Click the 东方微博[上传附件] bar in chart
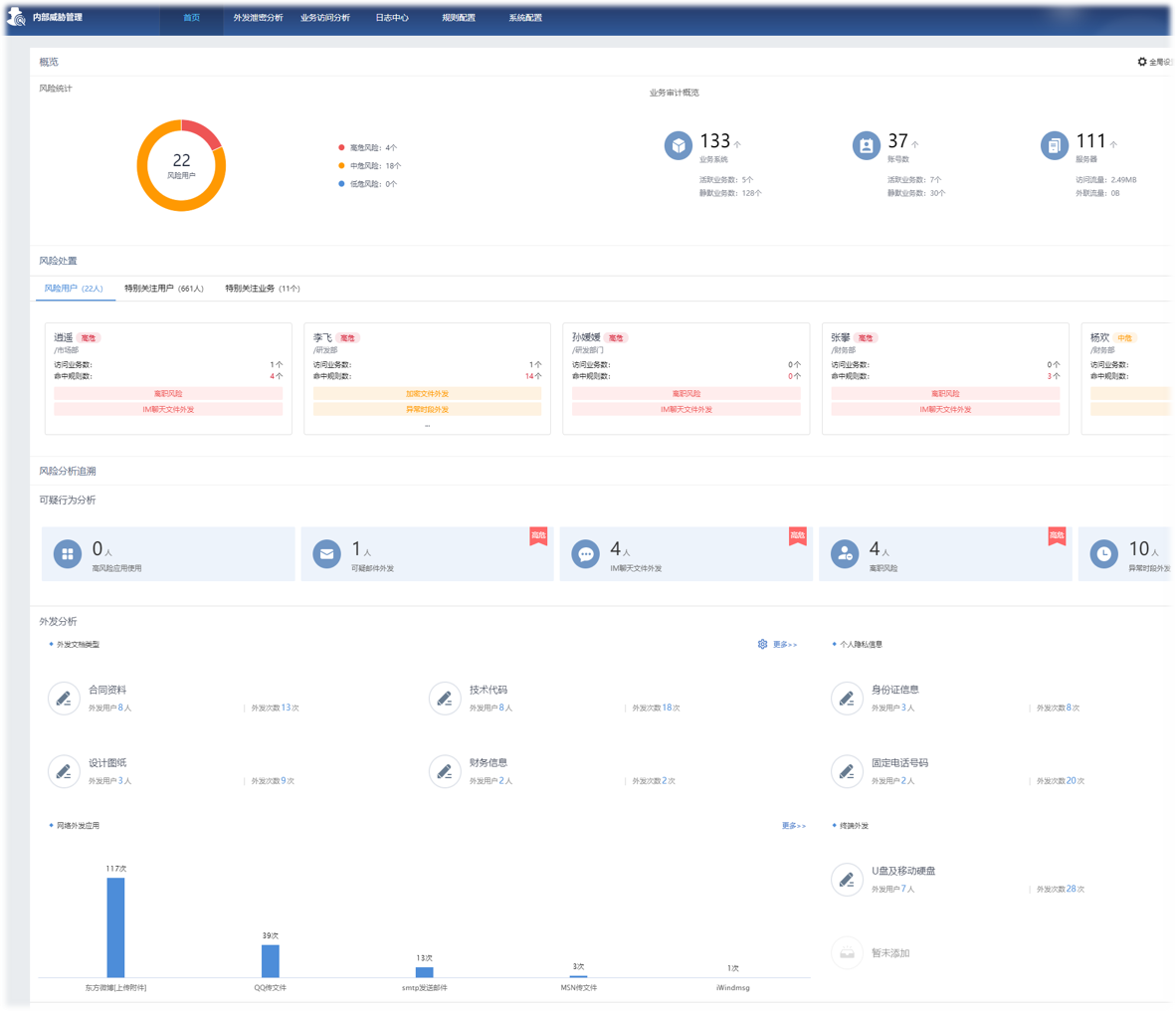The image size is (1176, 1012). coord(115,927)
